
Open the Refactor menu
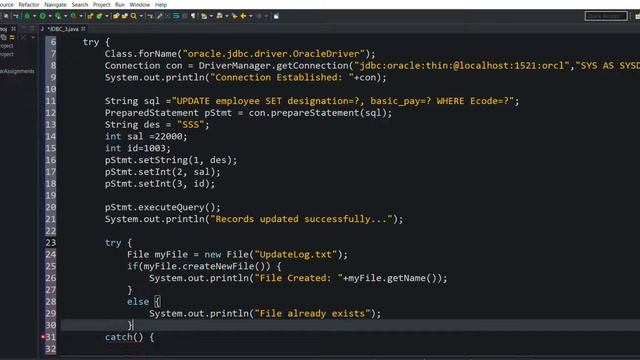click(29, 4)
